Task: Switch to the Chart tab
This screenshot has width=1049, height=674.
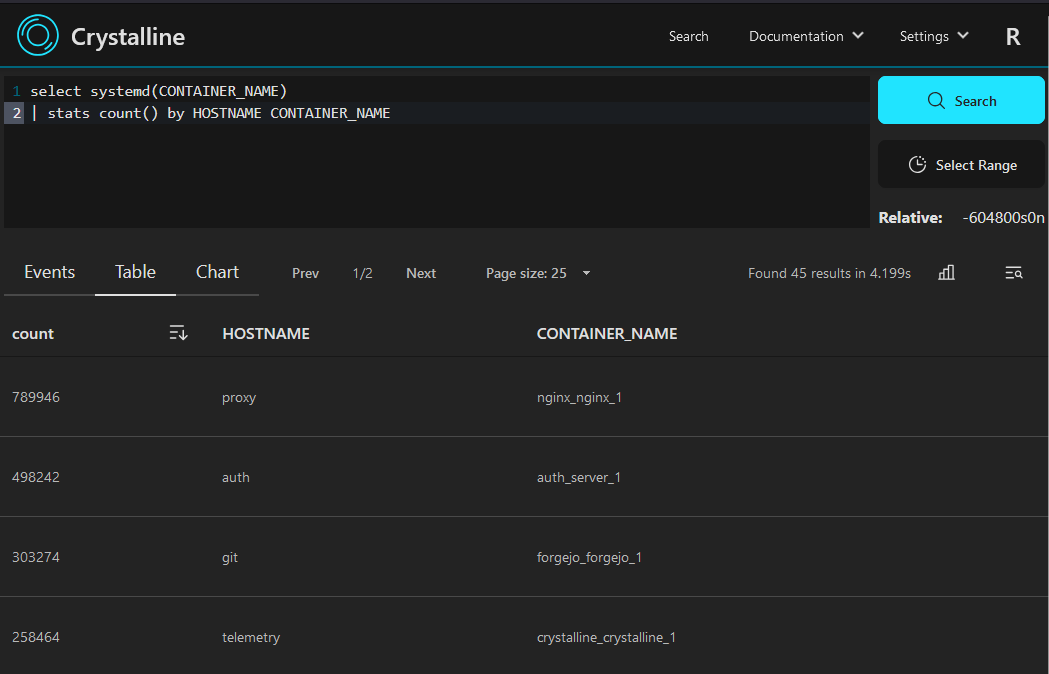Action: point(217,272)
